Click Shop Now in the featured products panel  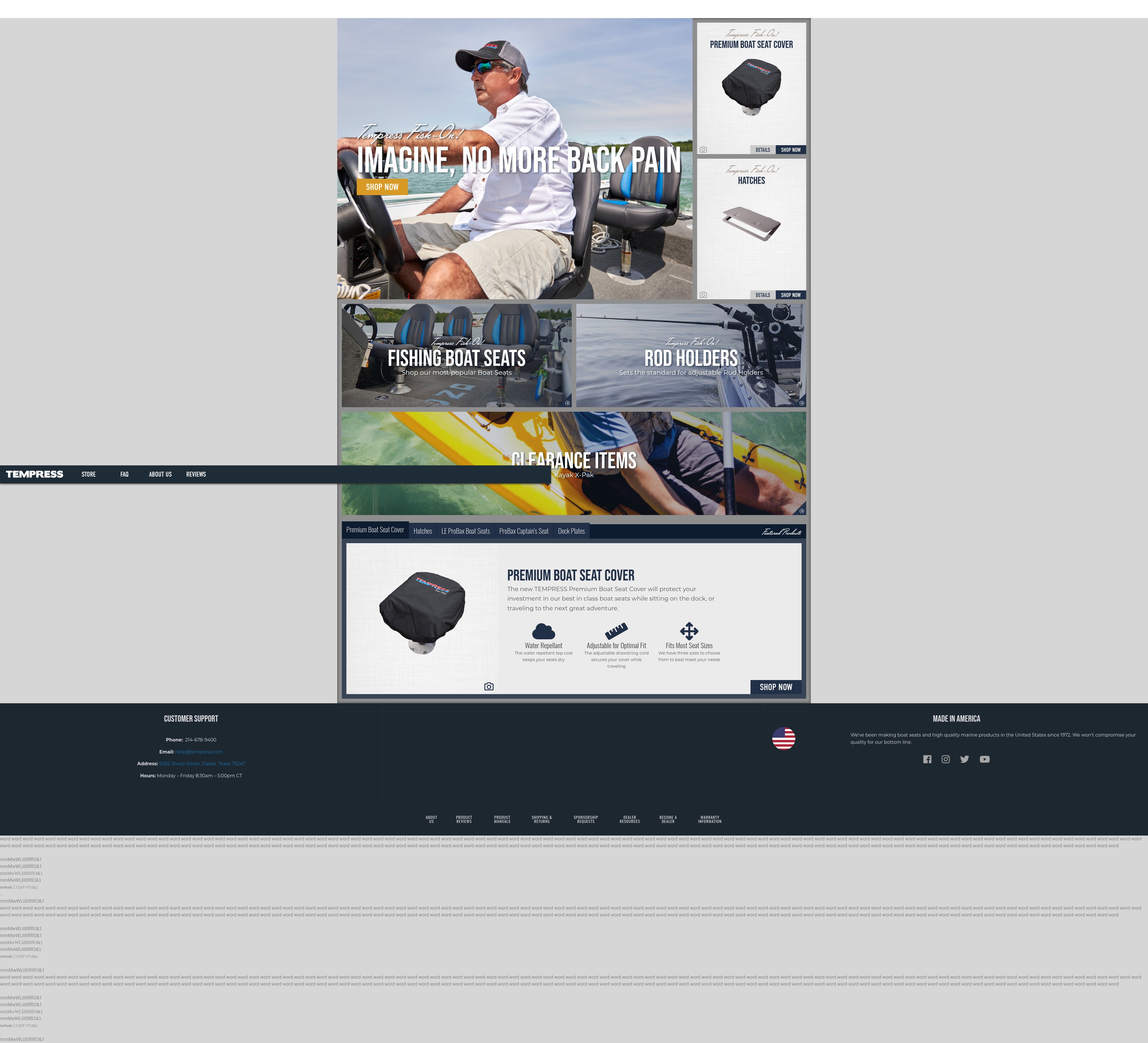point(775,687)
